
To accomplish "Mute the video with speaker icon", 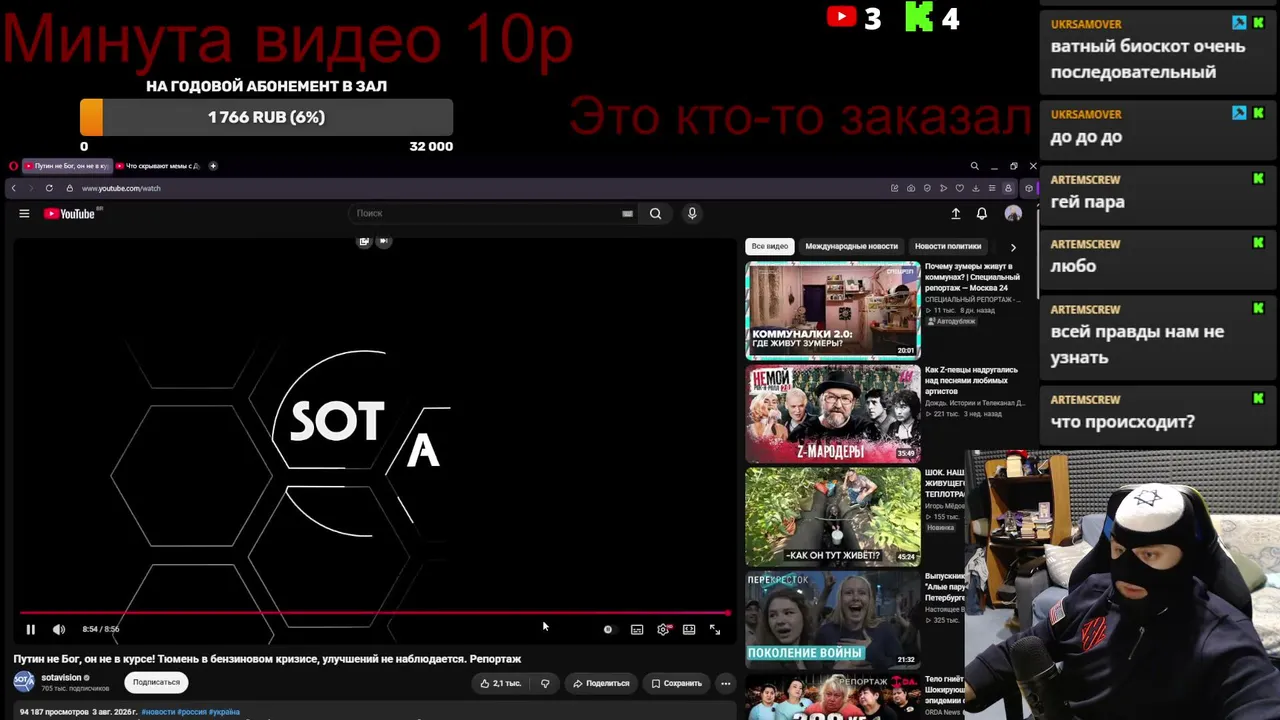I will 59,629.
